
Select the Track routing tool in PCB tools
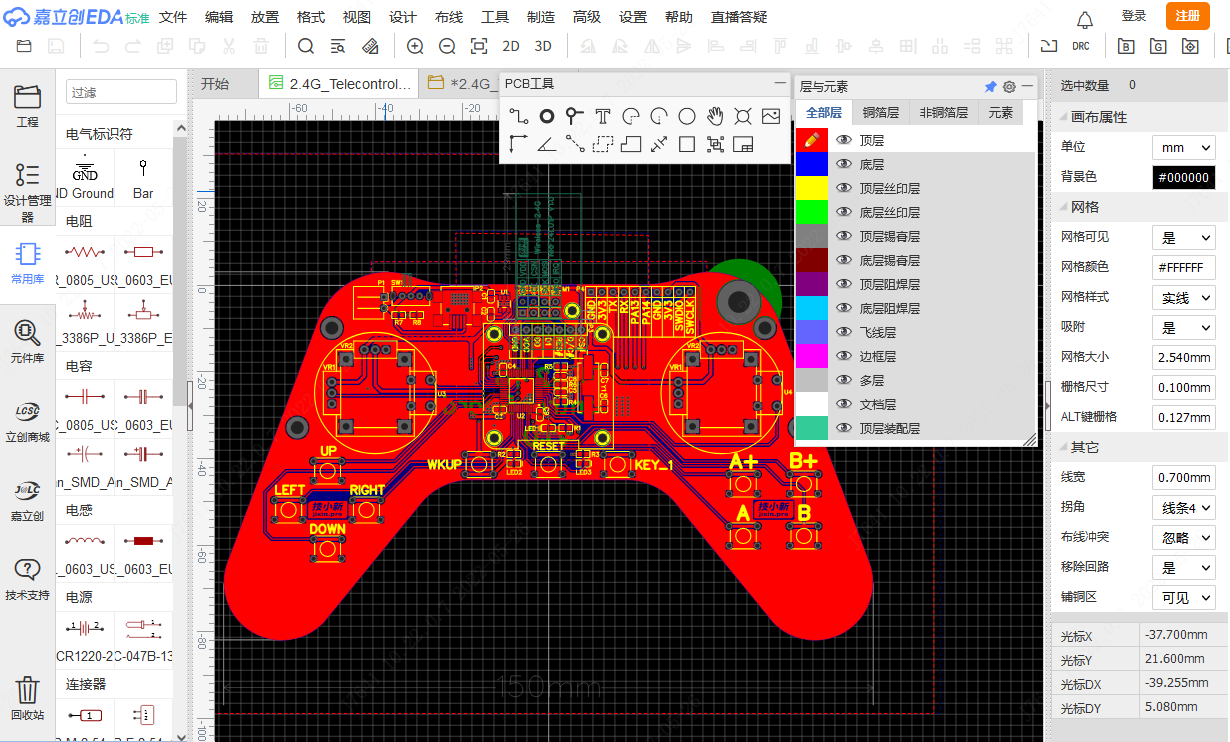pyautogui.click(x=518, y=116)
